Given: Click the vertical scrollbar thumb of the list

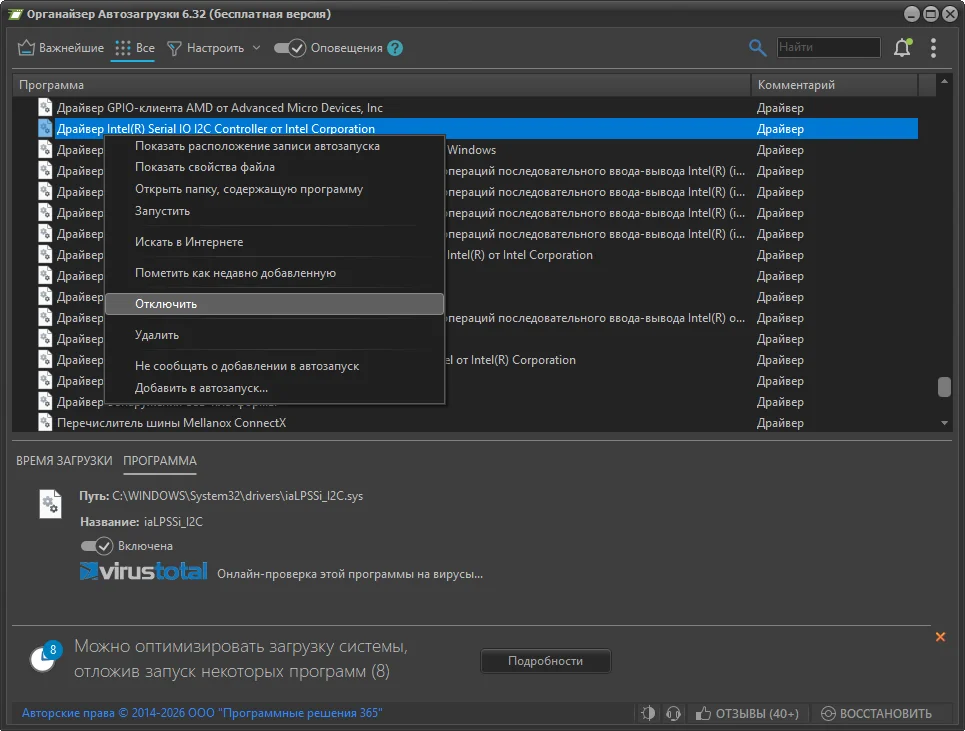Looking at the screenshot, I should coord(943,387).
